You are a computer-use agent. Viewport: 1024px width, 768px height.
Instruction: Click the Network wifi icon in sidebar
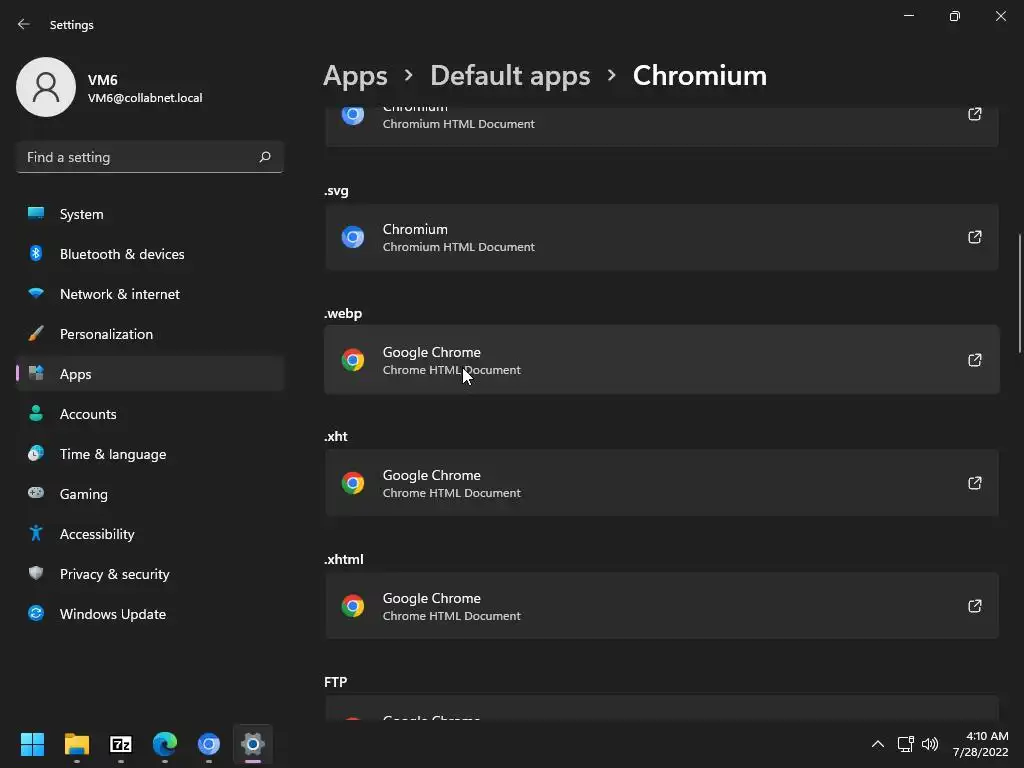click(x=36, y=293)
